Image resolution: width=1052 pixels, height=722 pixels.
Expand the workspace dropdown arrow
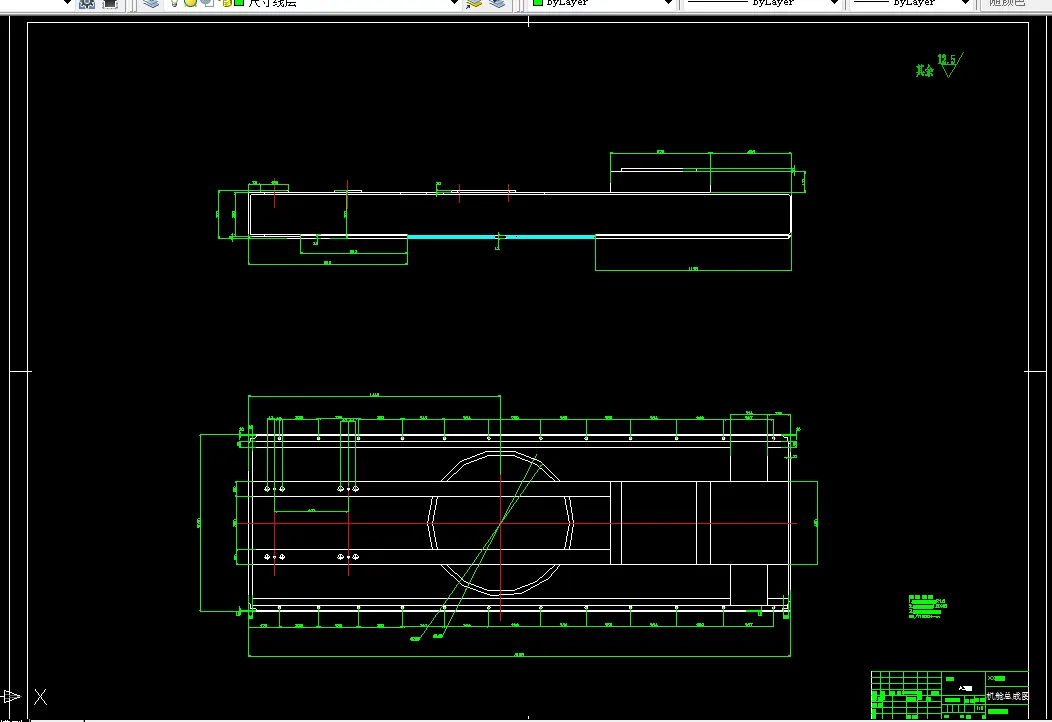pos(66,3)
